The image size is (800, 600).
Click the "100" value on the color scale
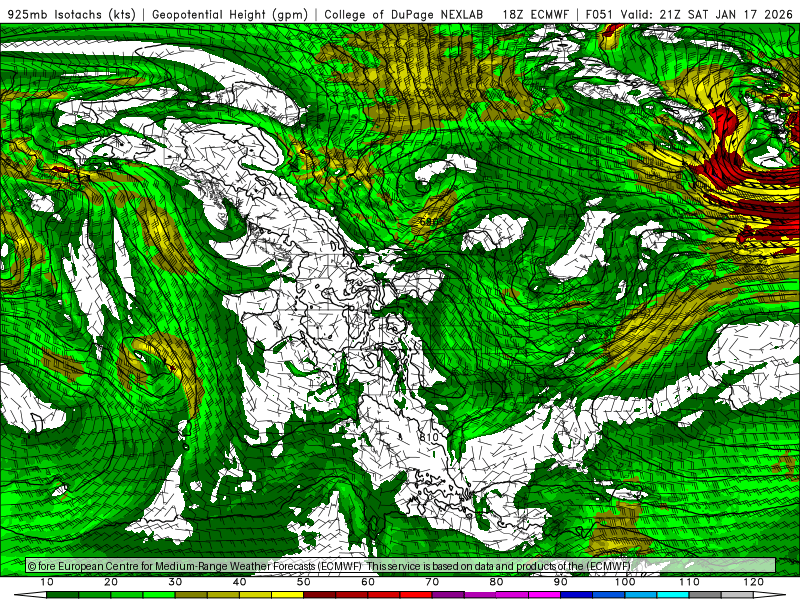click(x=625, y=582)
